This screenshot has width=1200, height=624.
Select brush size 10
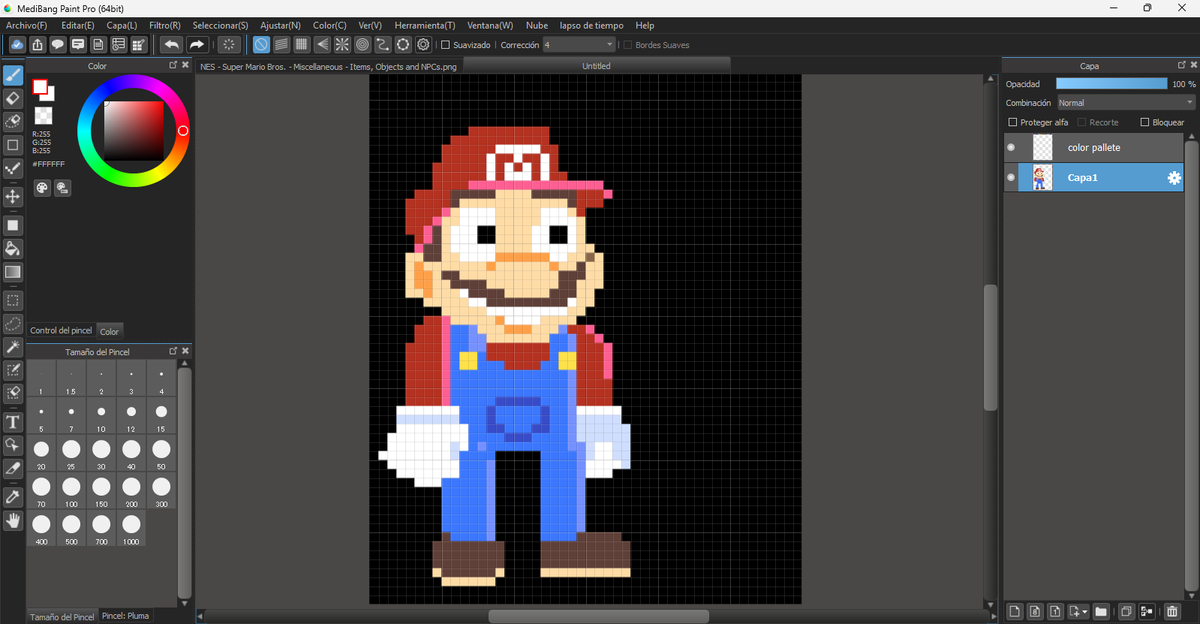coord(101,416)
